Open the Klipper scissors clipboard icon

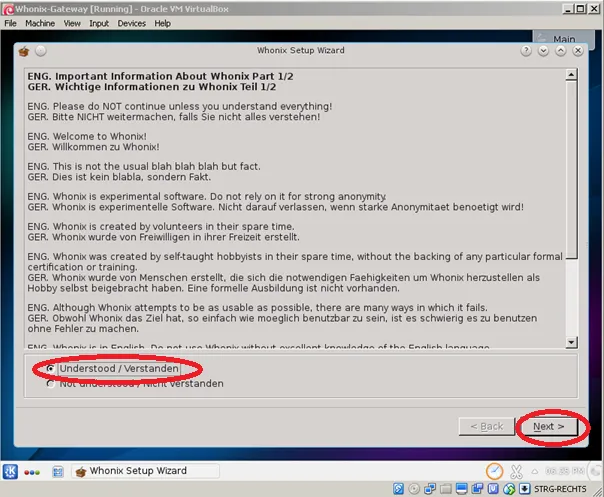516,471
